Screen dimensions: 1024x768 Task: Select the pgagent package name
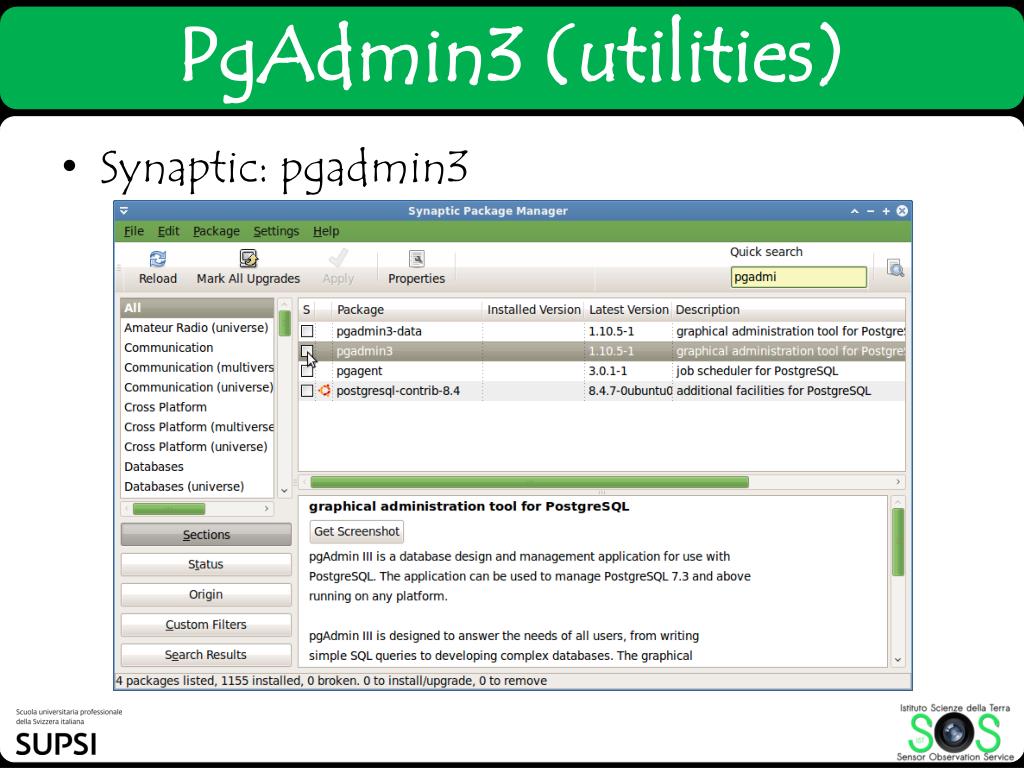tap(359, 371)
